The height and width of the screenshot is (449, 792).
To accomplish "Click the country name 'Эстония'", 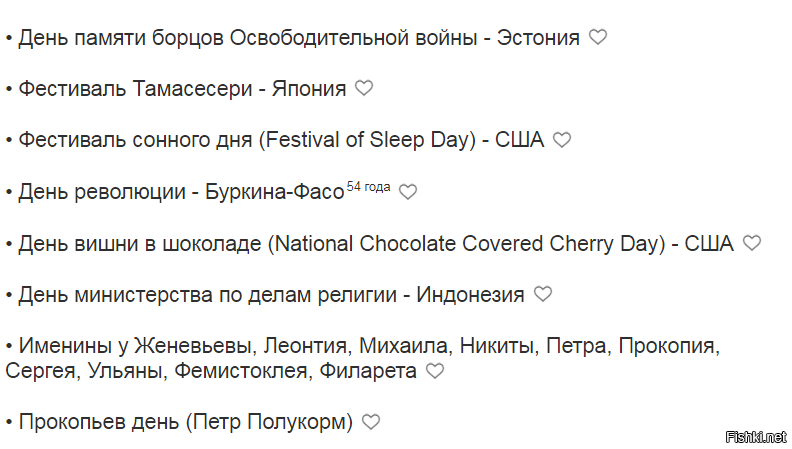I will pyautogui.click(x=538, y=38).
